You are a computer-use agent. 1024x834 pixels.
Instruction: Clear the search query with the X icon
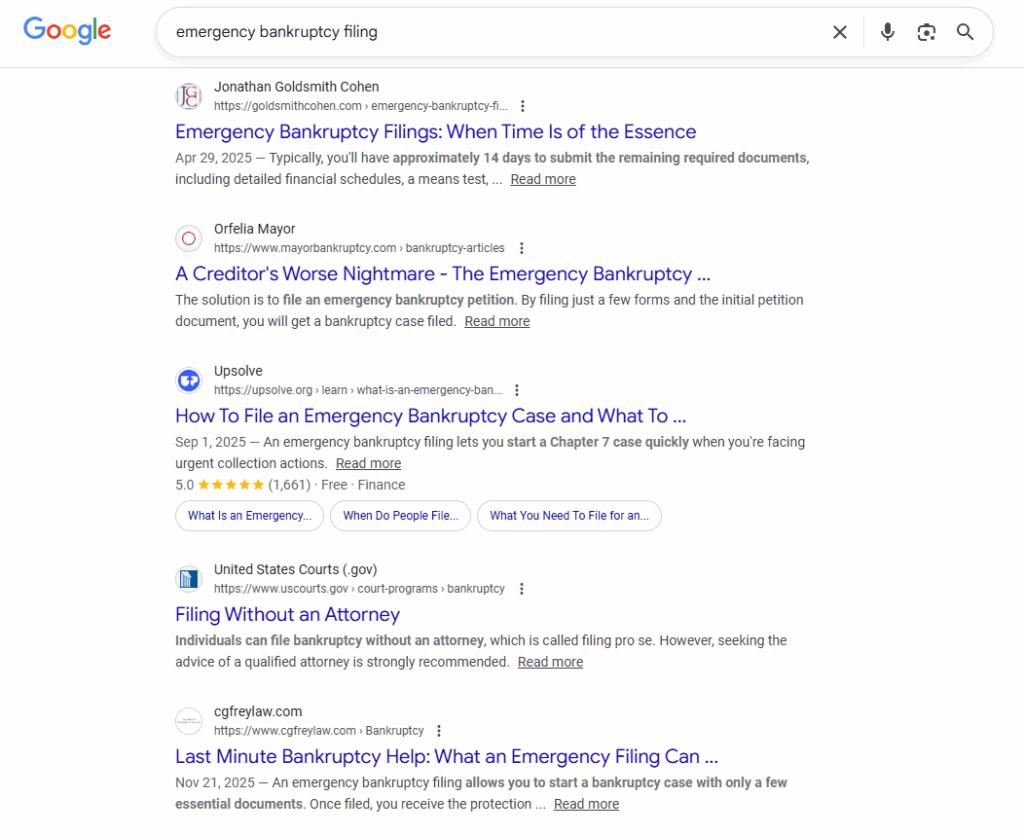pos(840,31)
